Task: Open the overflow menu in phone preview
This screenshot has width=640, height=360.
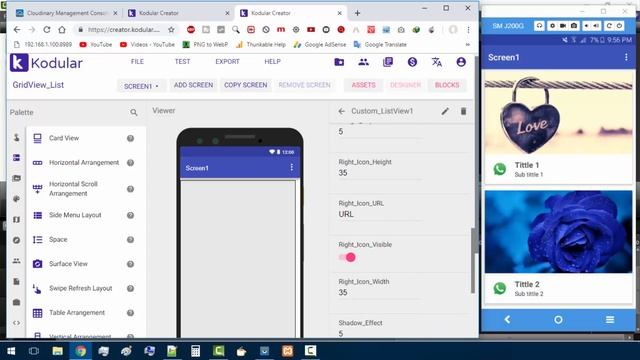Action: (x=291, y=167)
